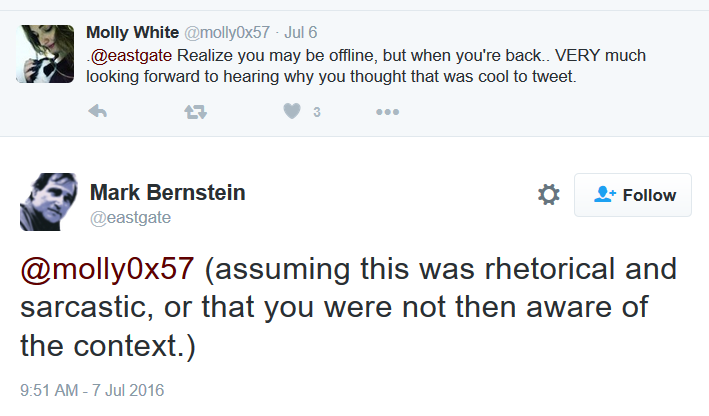
Task: Click Mark Bernstein's reply text about context
Action: pos(348,307)
